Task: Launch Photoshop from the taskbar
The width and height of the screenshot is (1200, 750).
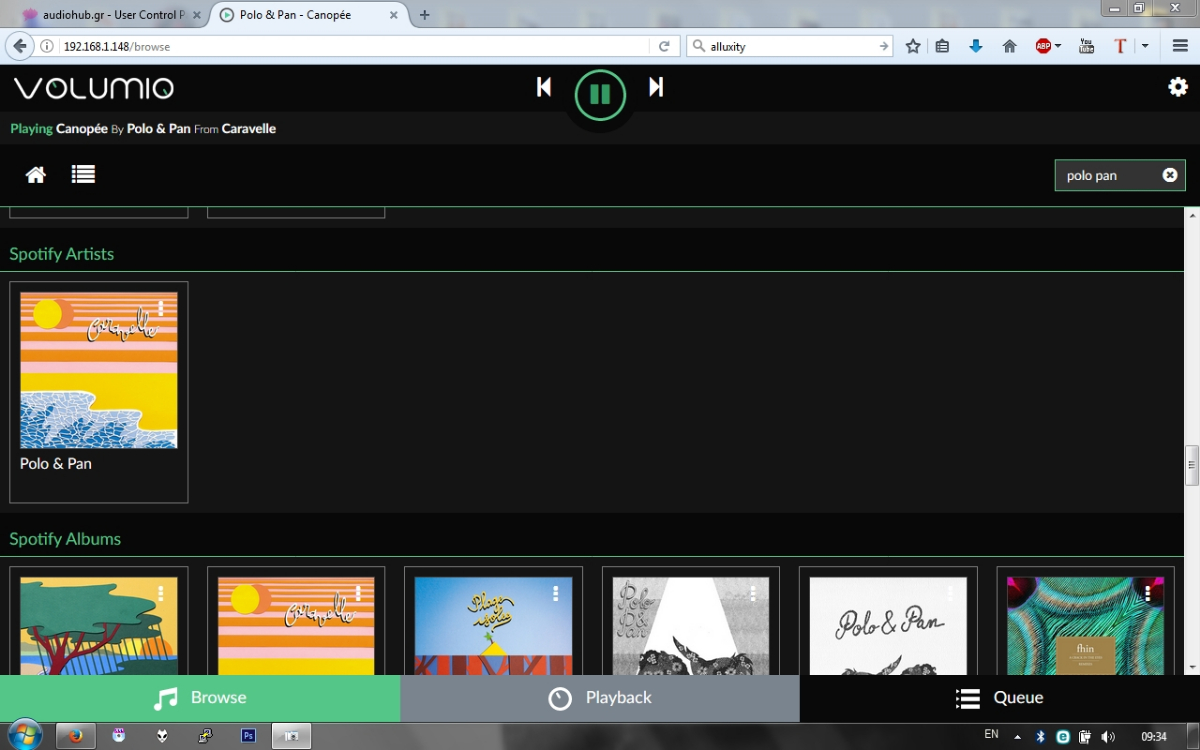Action: [247, 735]
